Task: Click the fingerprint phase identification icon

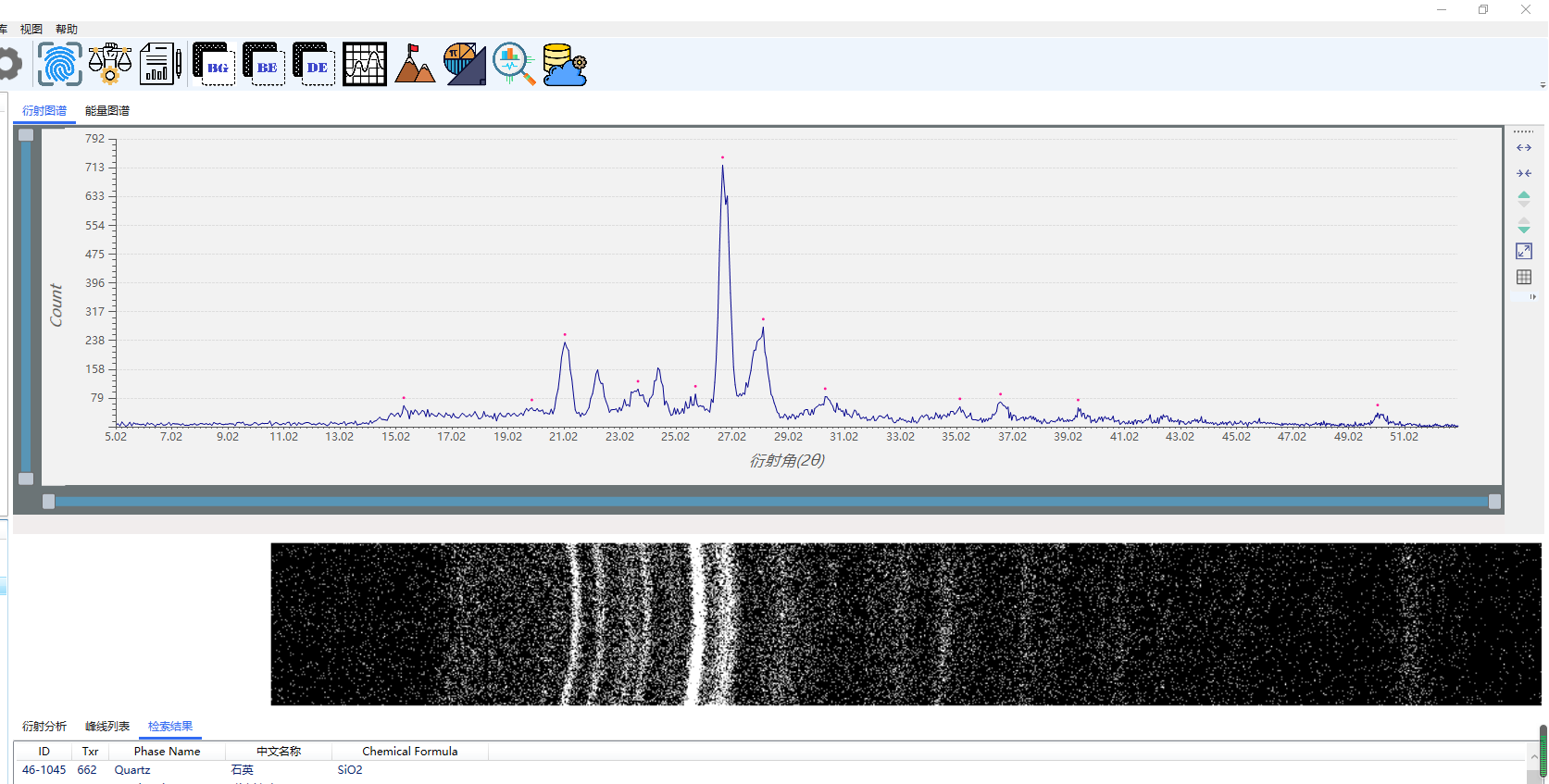Action: [x=60, y=65]
